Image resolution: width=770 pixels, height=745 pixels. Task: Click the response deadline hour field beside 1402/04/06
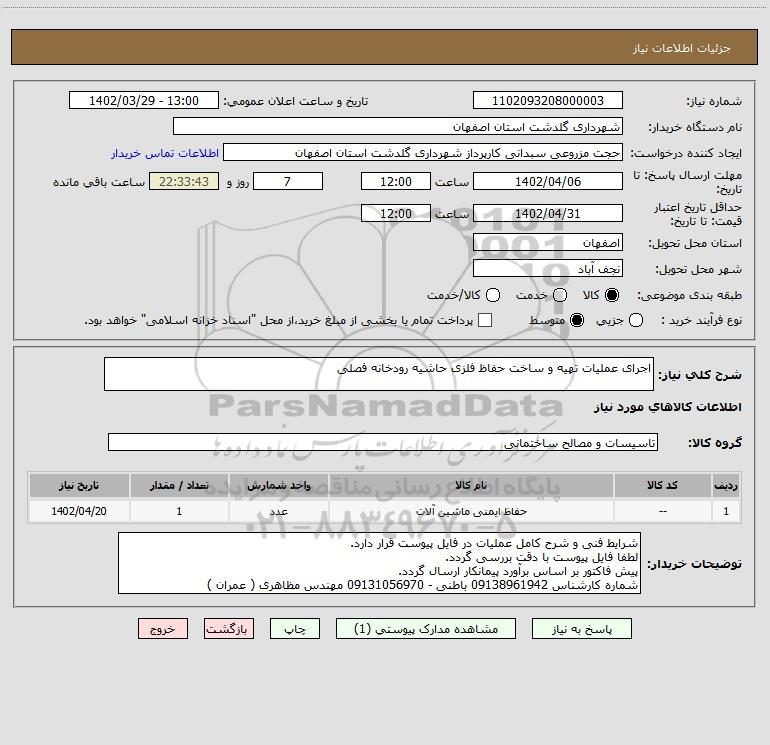click(x=396, y=182)
